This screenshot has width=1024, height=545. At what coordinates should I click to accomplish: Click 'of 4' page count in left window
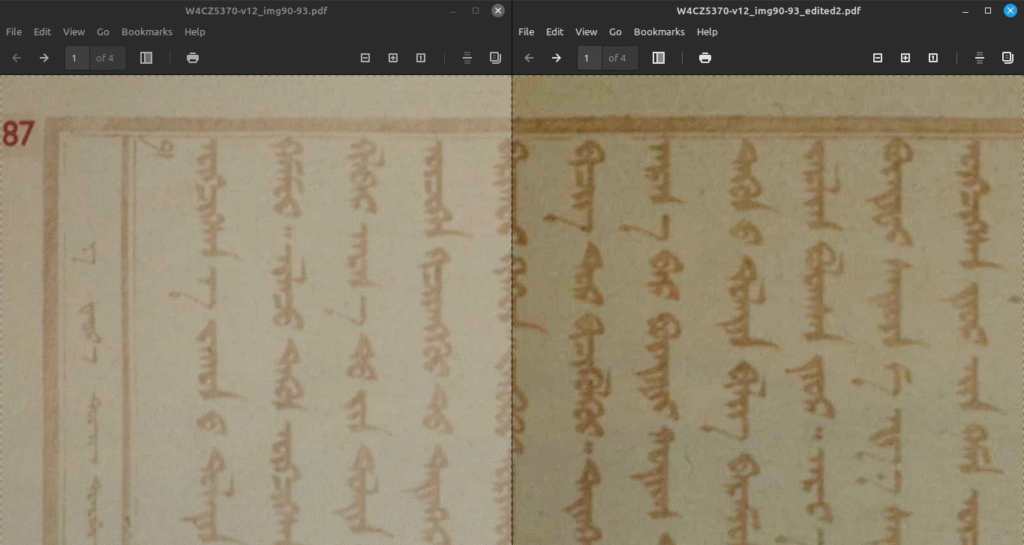click(104, 58)
